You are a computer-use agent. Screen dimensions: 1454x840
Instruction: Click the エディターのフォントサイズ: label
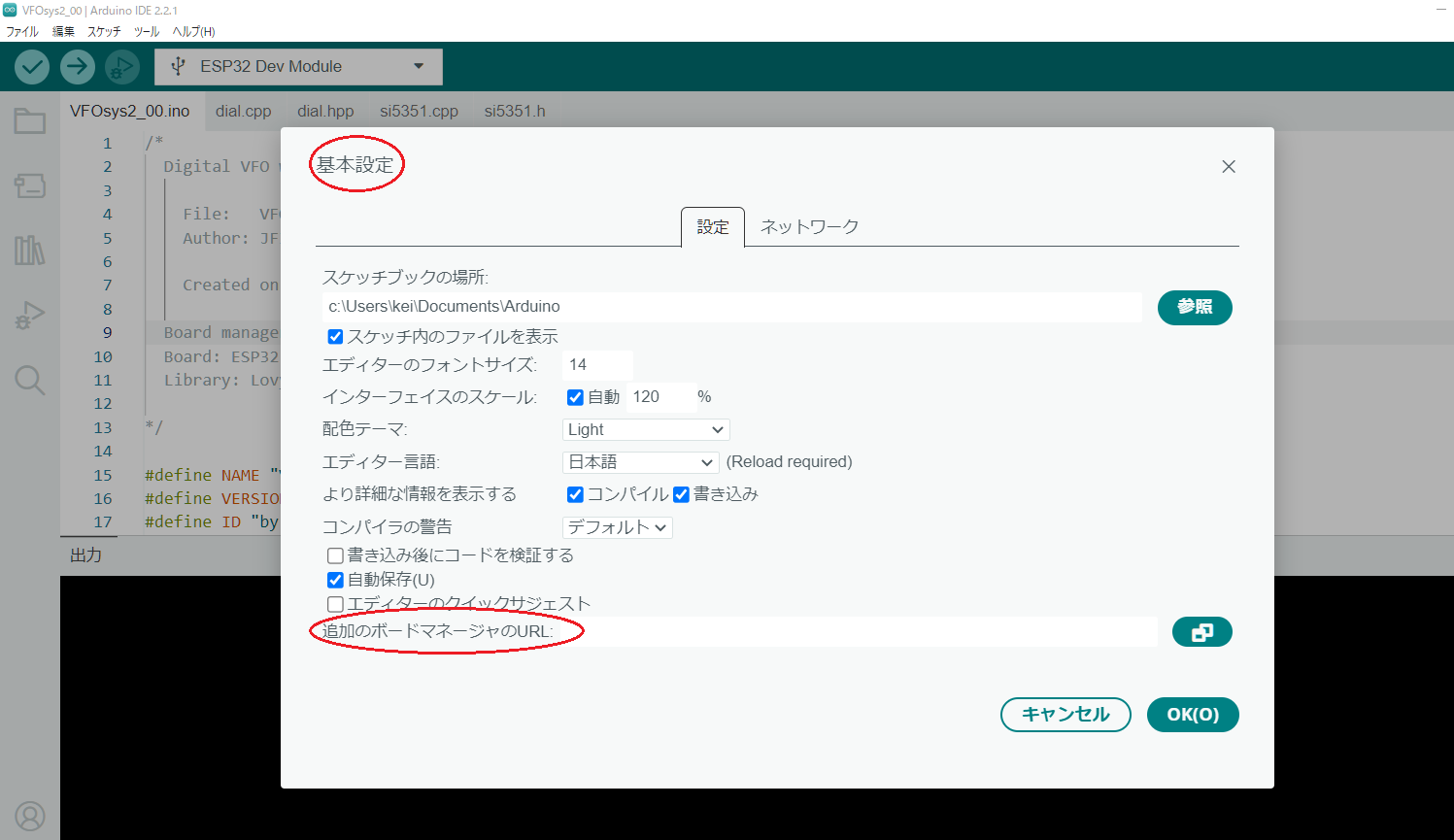coord(429,365)
